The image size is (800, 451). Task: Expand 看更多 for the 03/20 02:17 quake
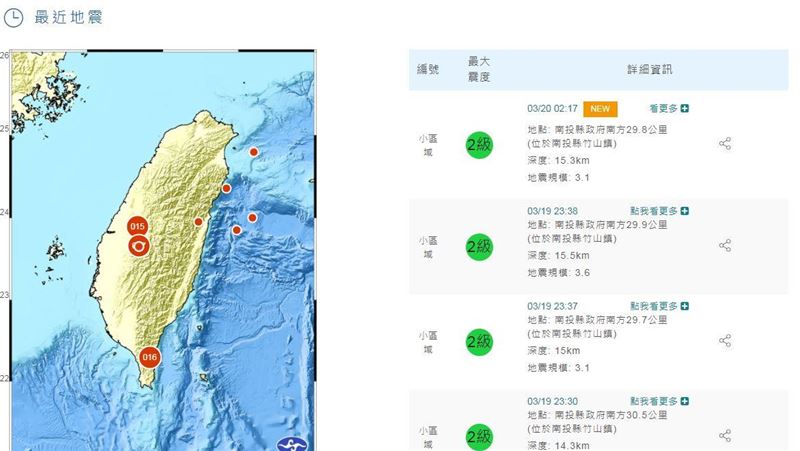[669, 108]
